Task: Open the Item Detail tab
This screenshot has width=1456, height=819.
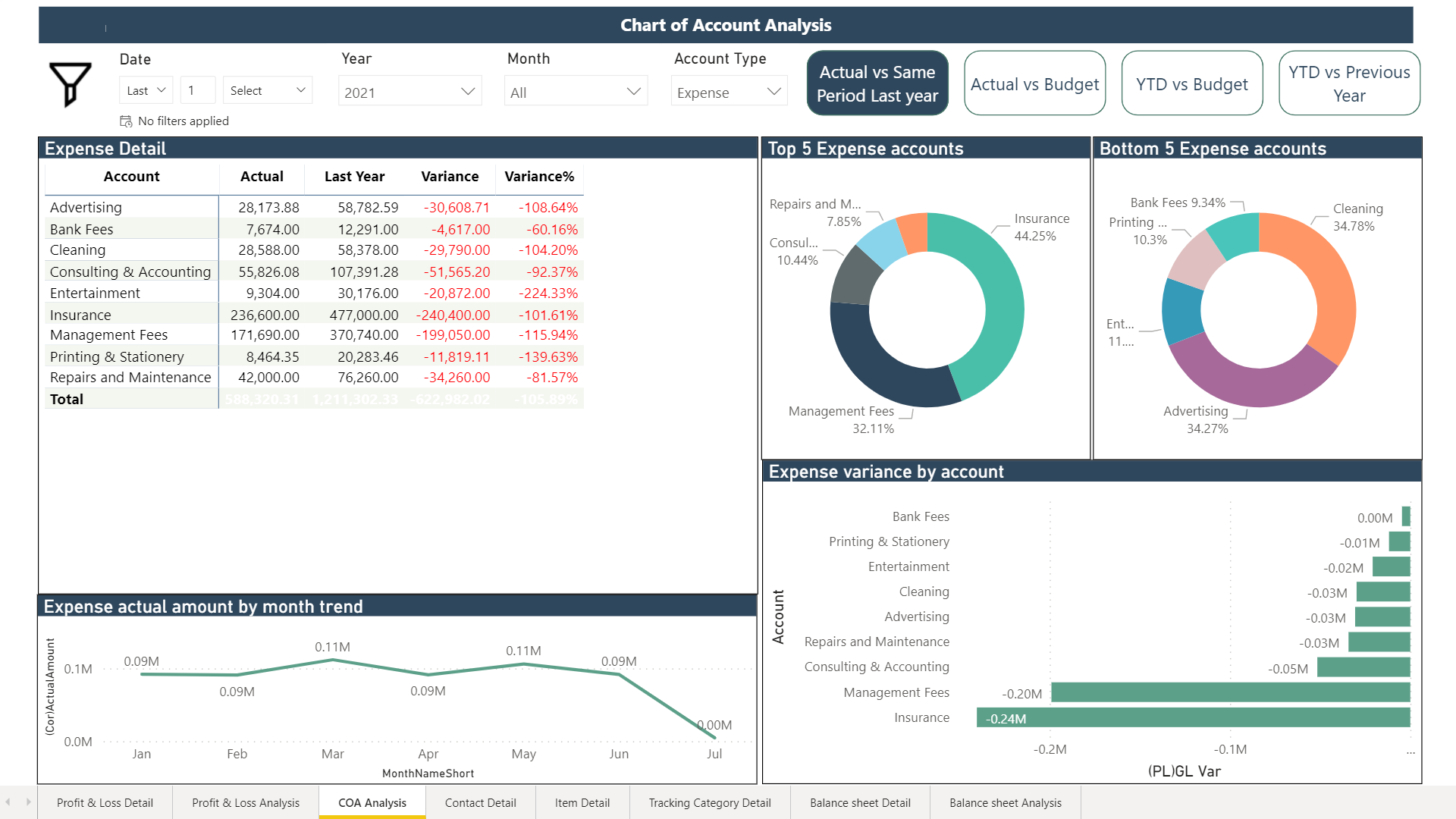Action: (x=582, y=802)
